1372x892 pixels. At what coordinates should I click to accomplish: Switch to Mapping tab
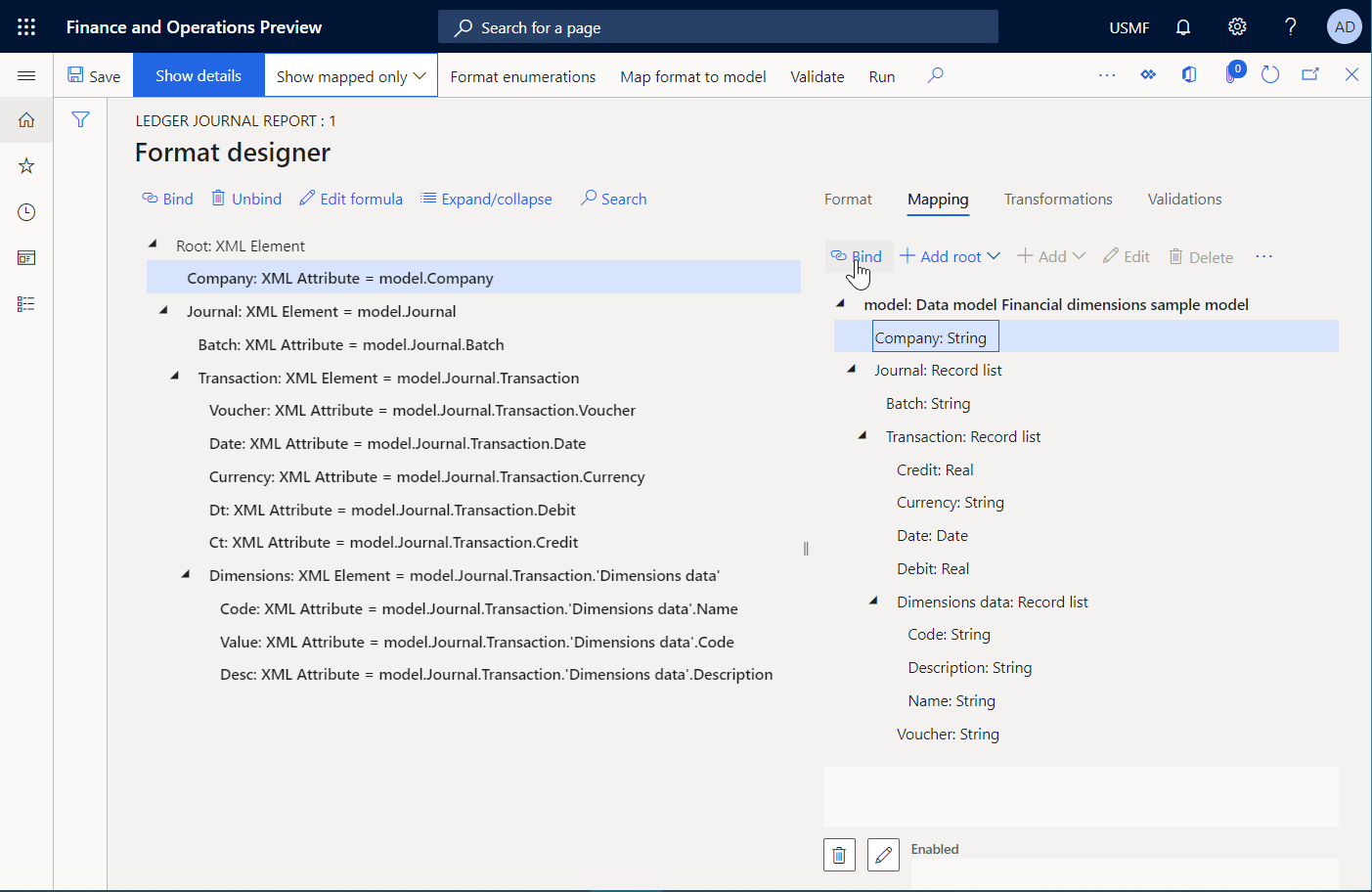click(x=938, y=200)
